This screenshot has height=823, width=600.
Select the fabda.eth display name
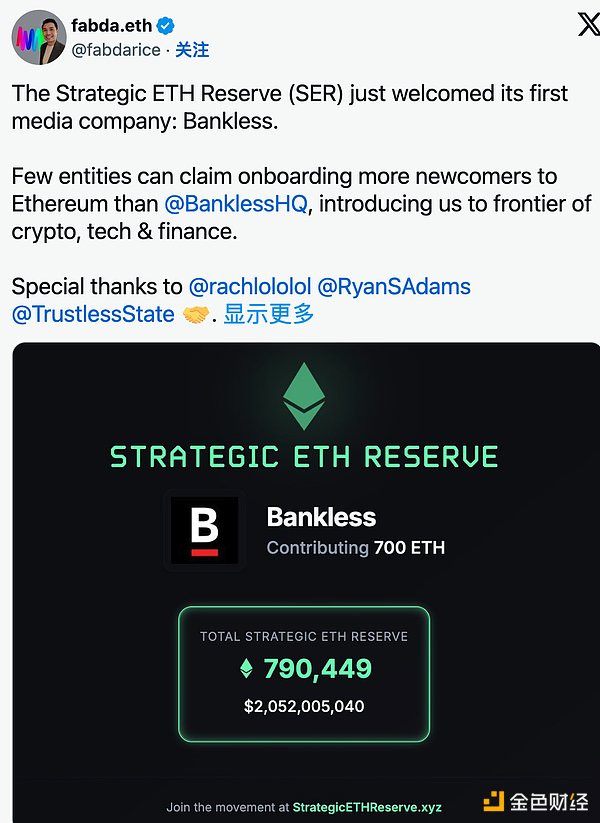click(112, 23)
